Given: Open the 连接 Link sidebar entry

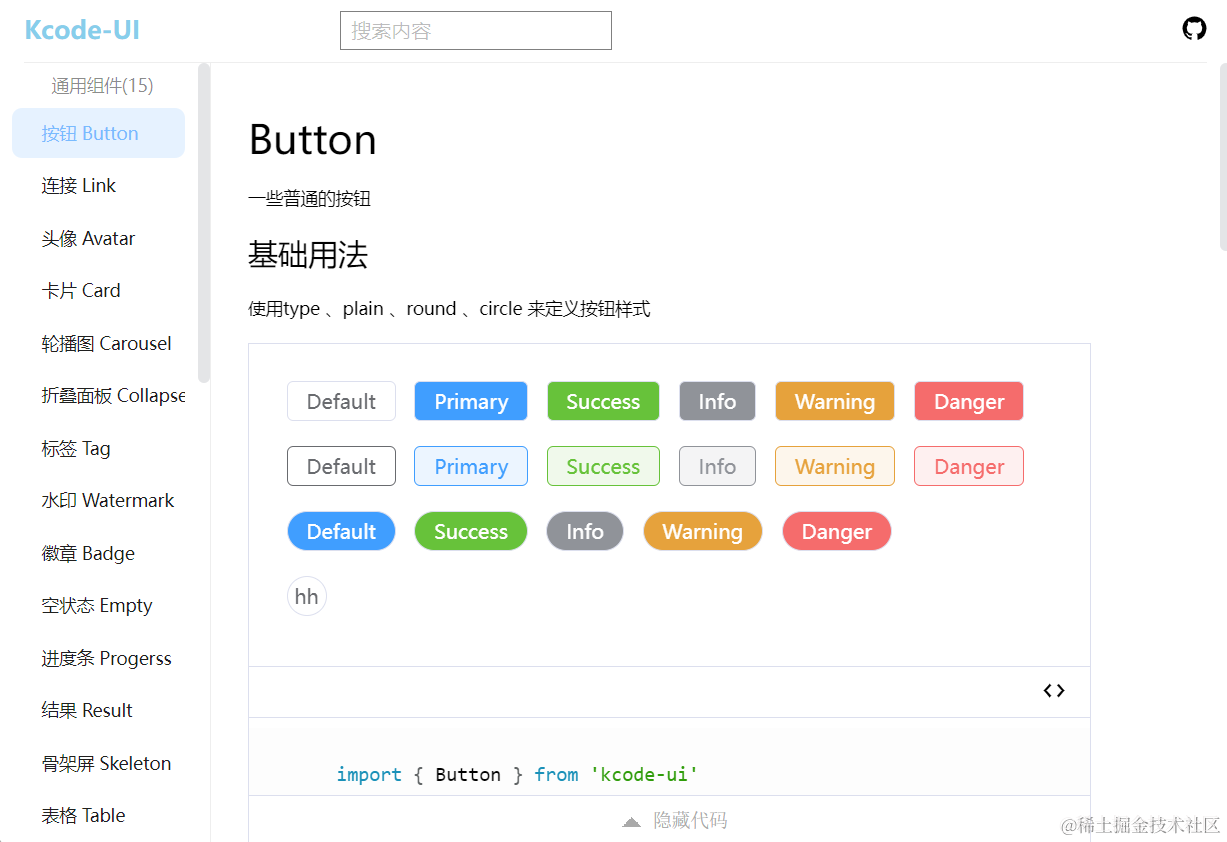Looking at the screenshot, I should tap(79, 186).
